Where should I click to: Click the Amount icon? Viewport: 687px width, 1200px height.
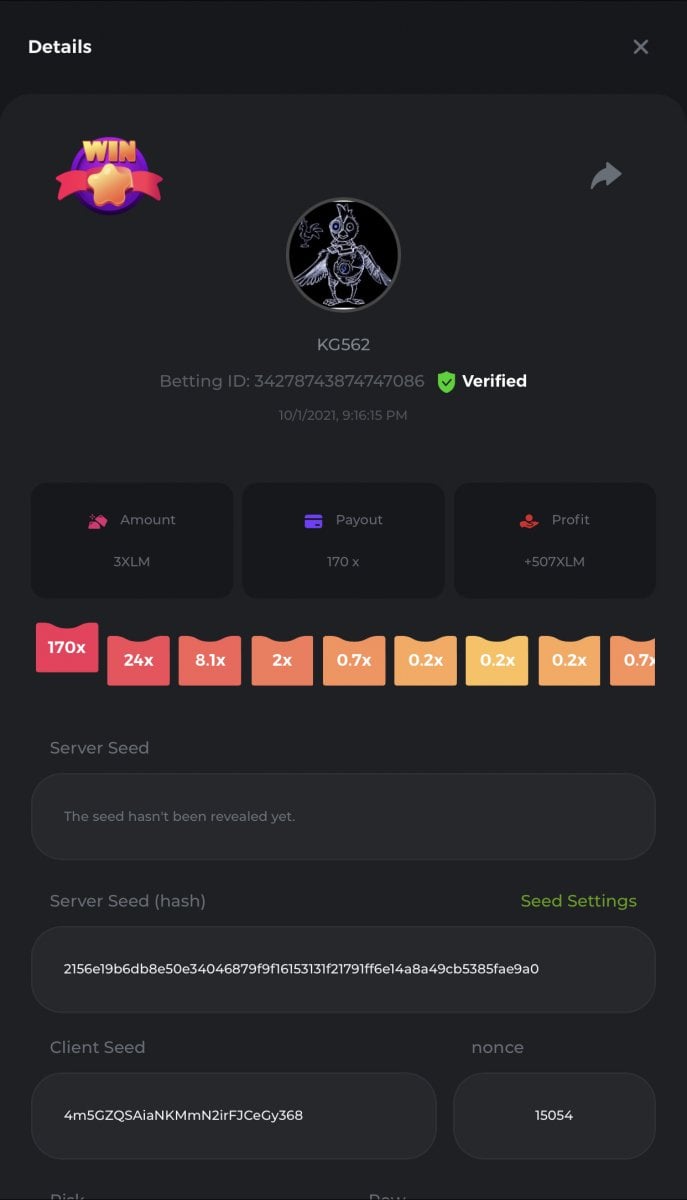coord(98,520)
